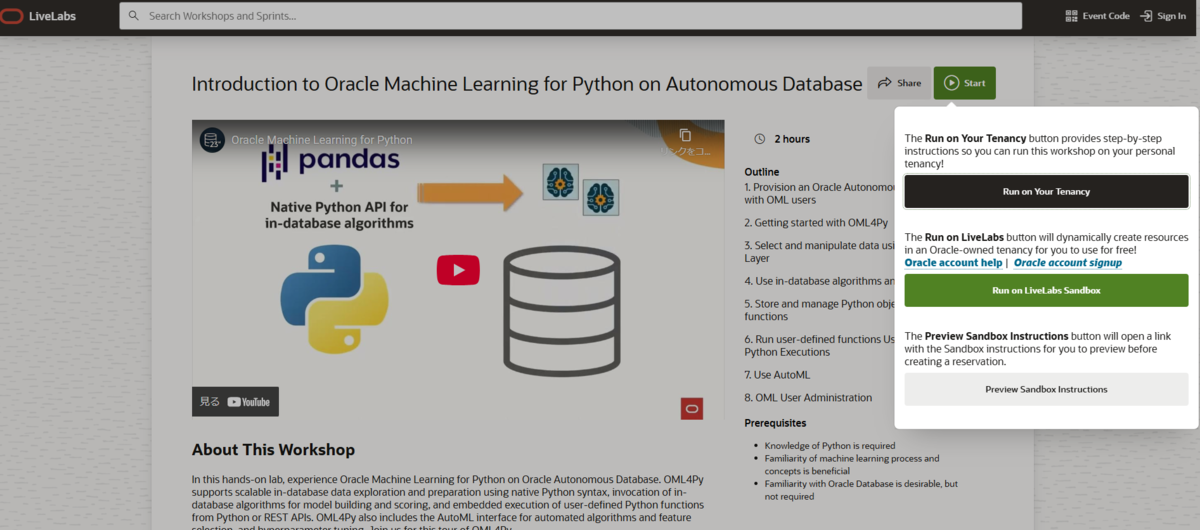This screenshot has width=1200, height=530.
Task: Click the Outline heading
Action: click(x=762, y=172)
